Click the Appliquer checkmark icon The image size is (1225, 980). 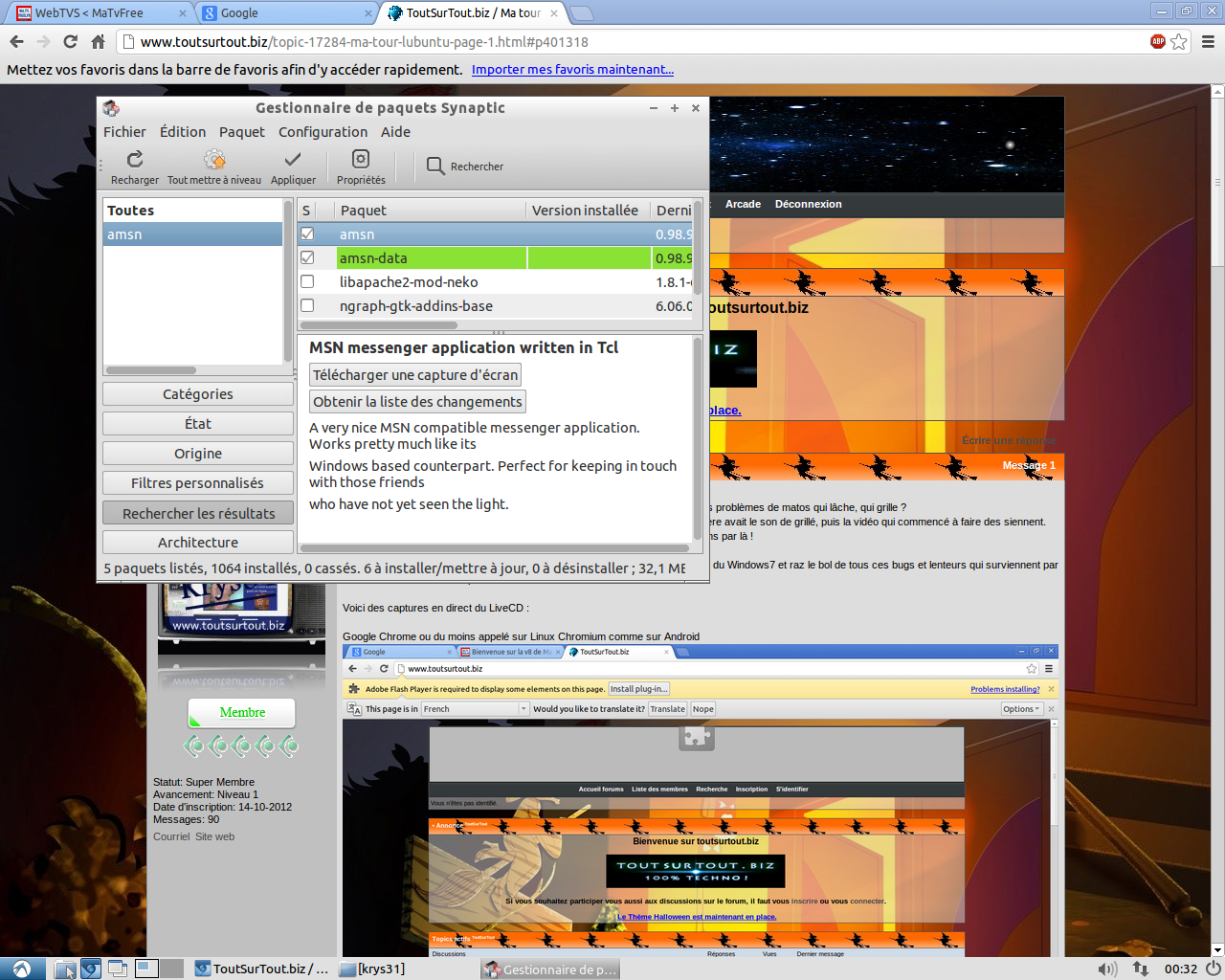(293, 159)
